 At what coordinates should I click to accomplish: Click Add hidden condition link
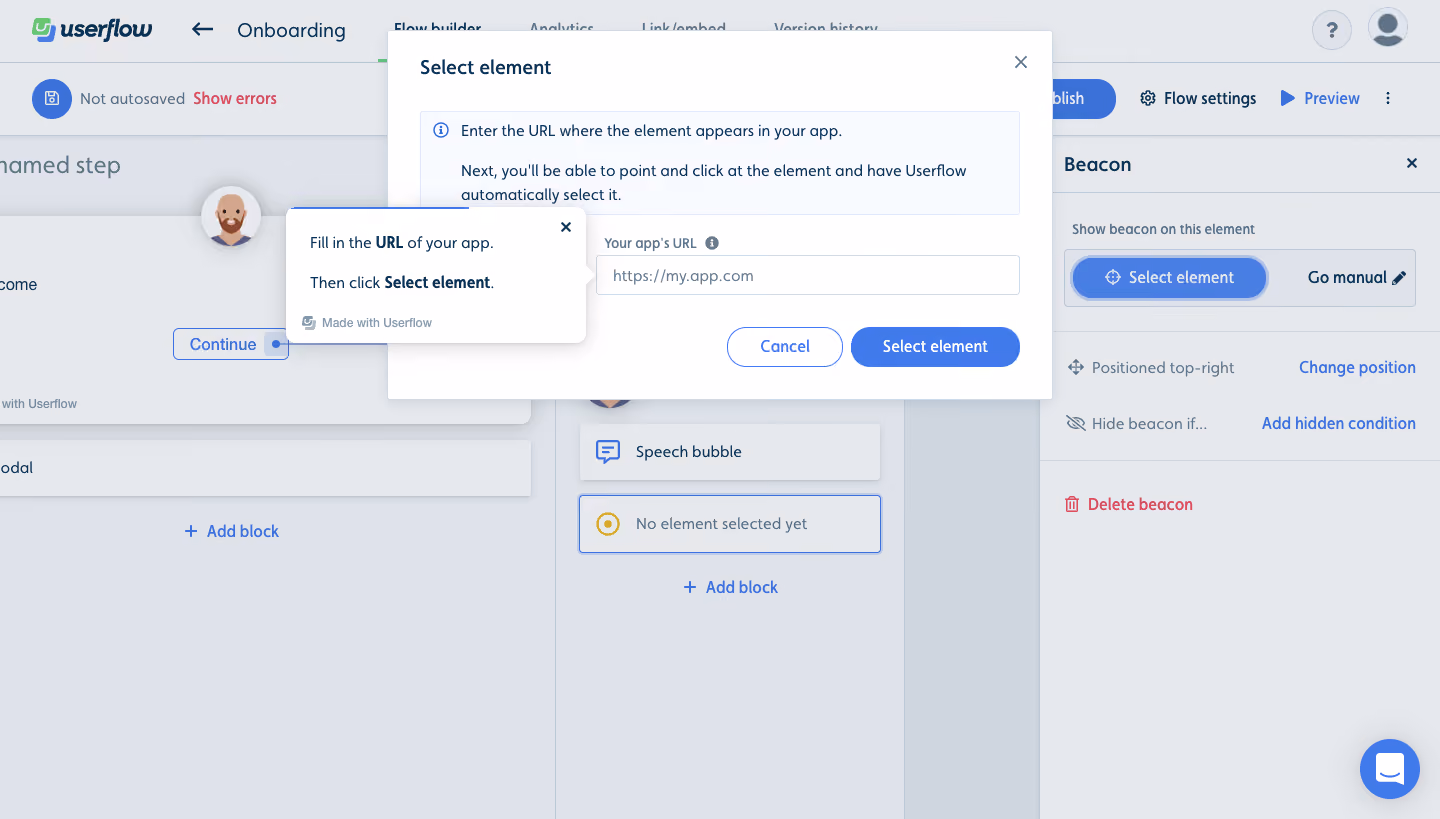point(1338,424)
